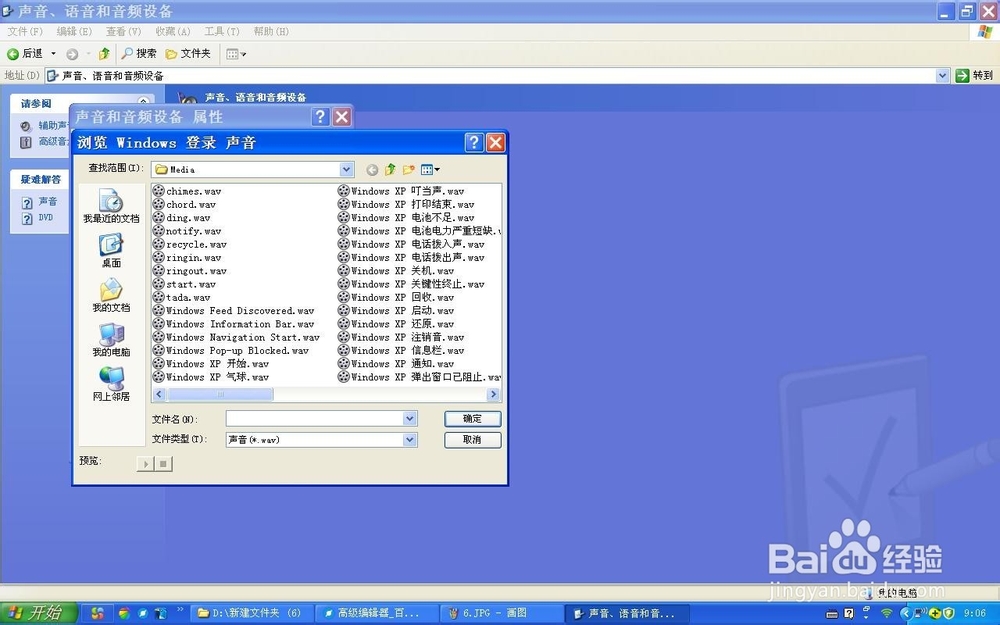
Task: Select Windows XP 开始.wav
Action: pos(211,364)
